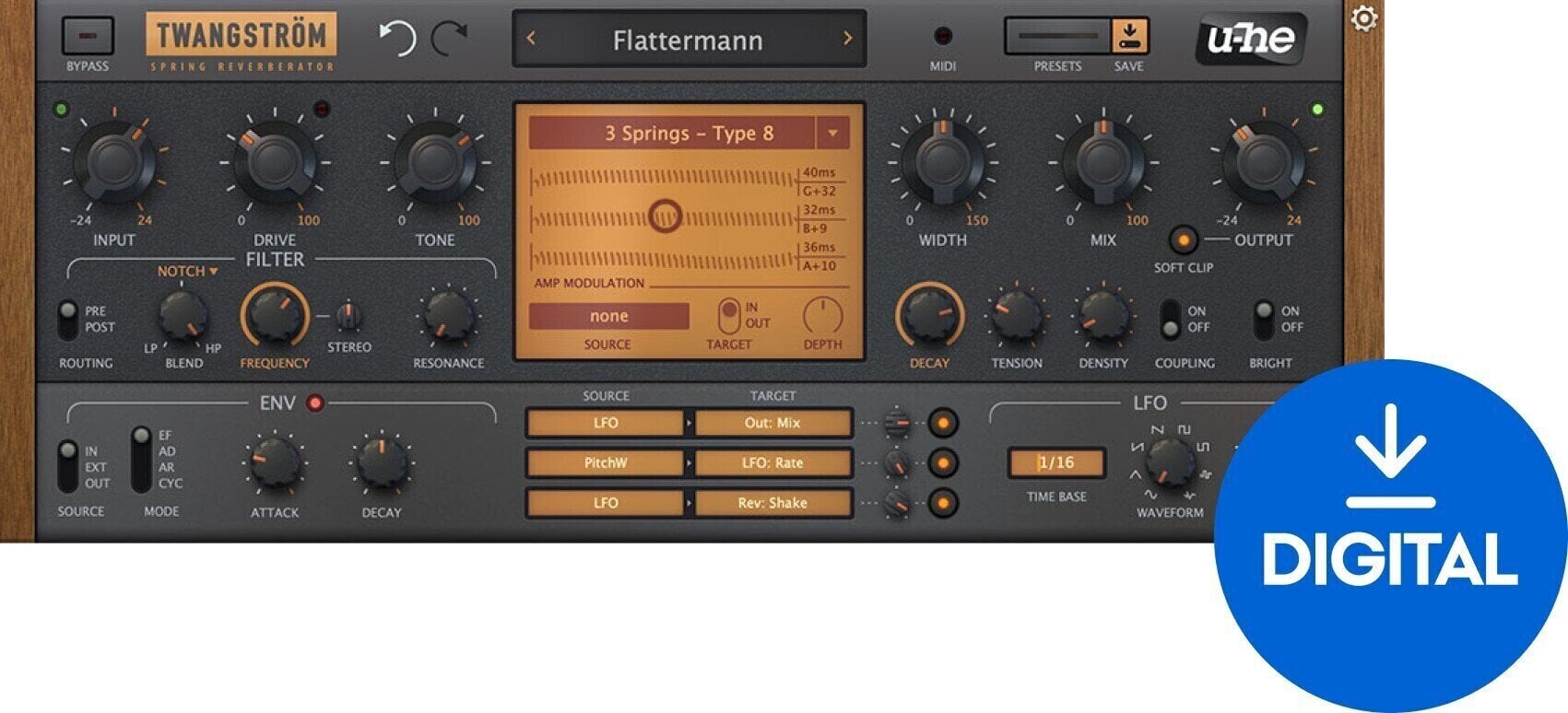Image resolution: width=1568 pixels, height=713 pixels.
Task: Click the Width knob
Action: pyautogui.click(x=942, y=162)
